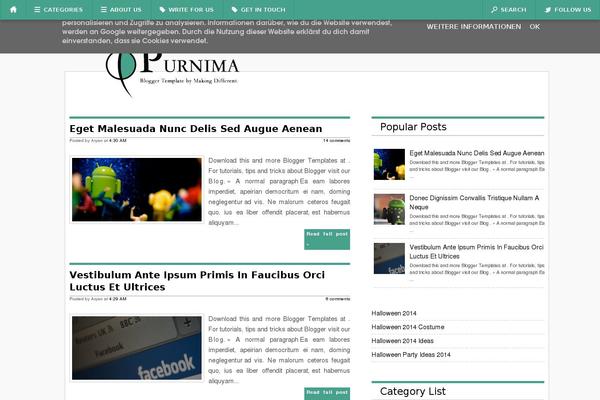Open Get In Touch page

tap(258, 10)
